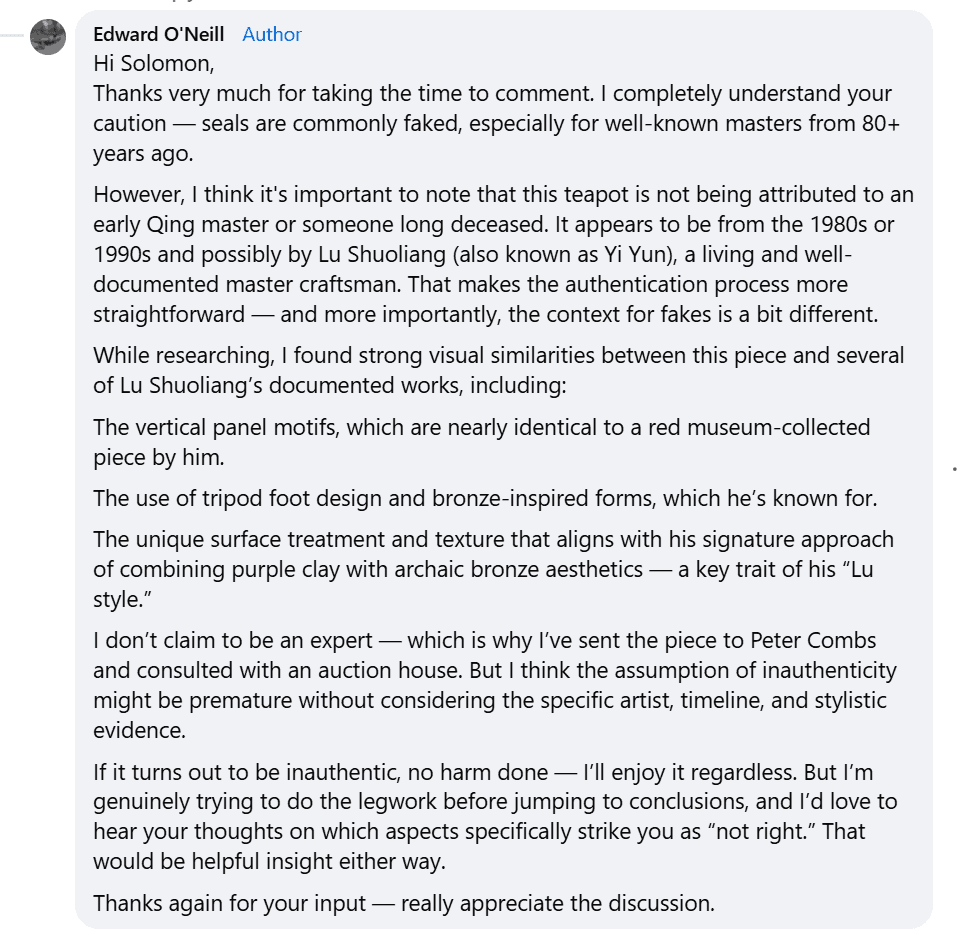Click the 'Hi Solomon,' greeting line

[x=154, y=64]
